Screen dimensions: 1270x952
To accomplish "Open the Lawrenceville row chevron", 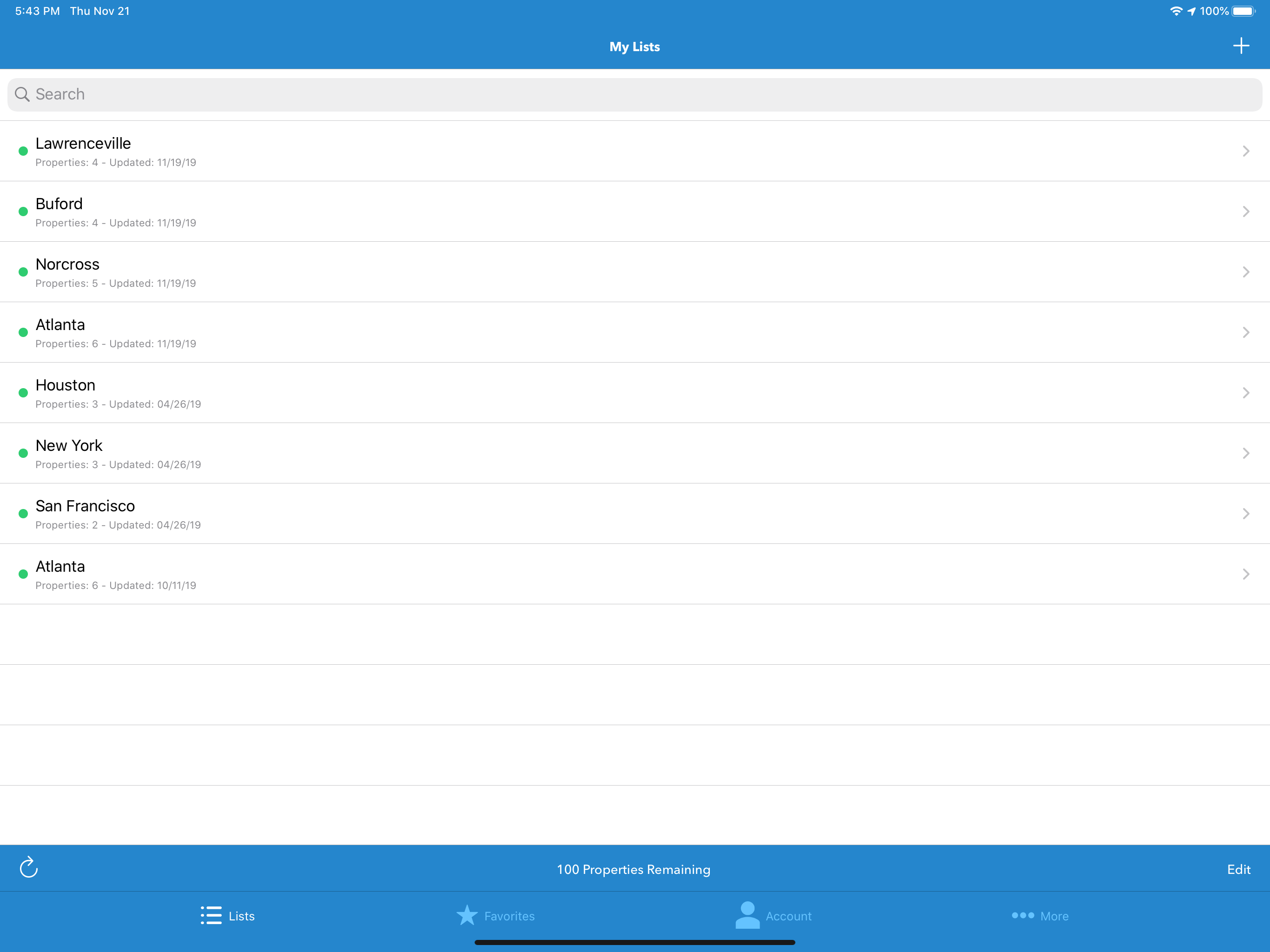I will click(x=1246, y=151).
